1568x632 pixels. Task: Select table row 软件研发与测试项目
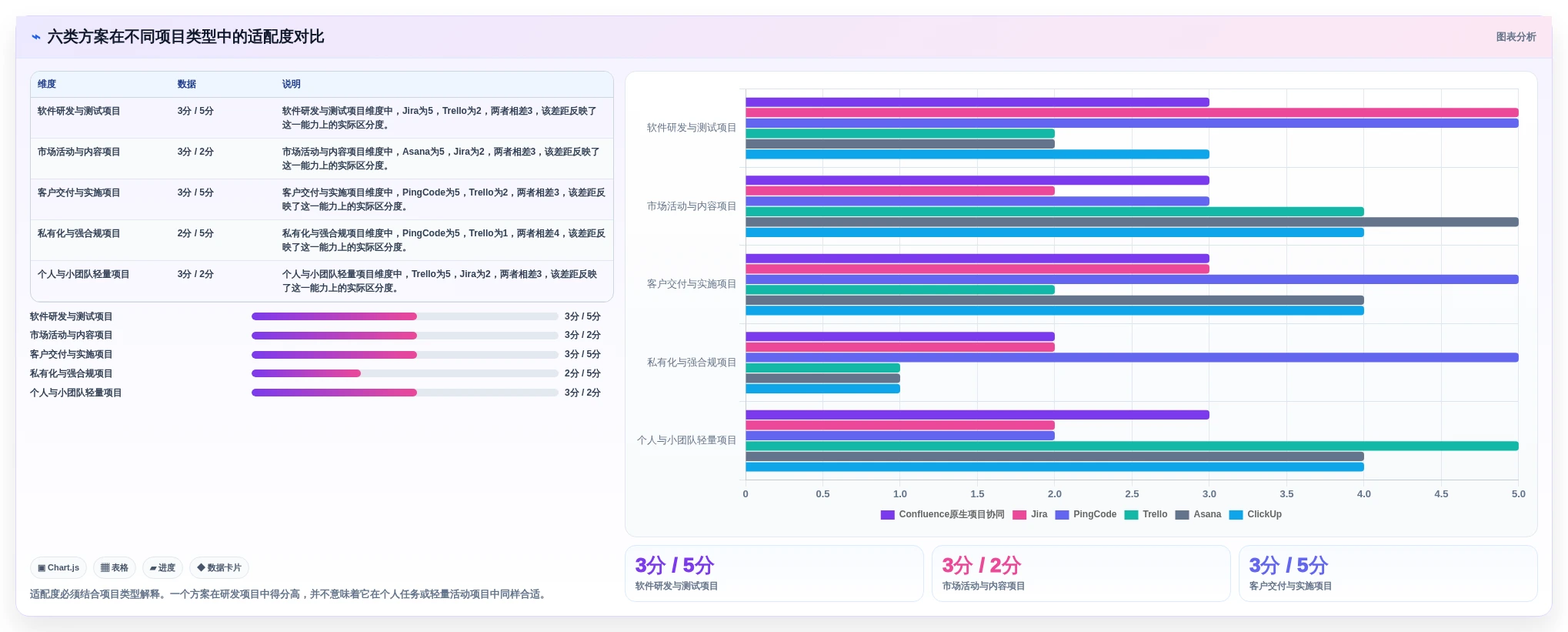pyautogui.click(x=322, y=118)
